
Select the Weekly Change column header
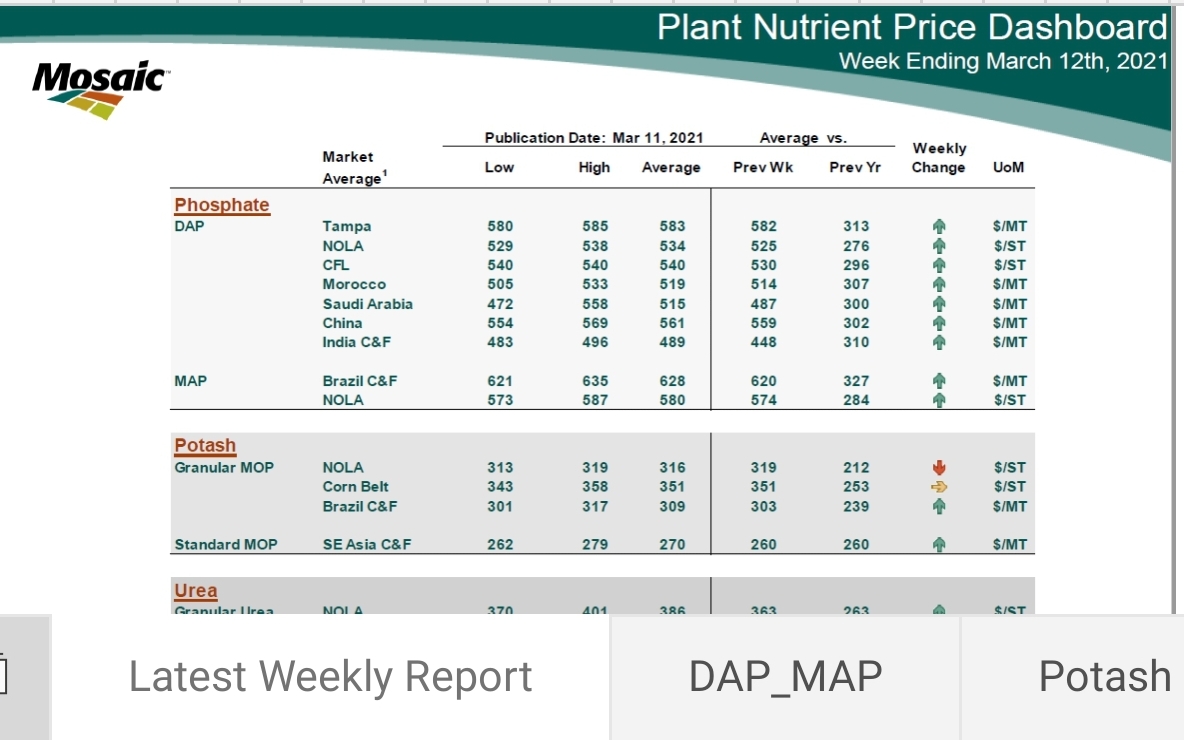coord(939,158)
